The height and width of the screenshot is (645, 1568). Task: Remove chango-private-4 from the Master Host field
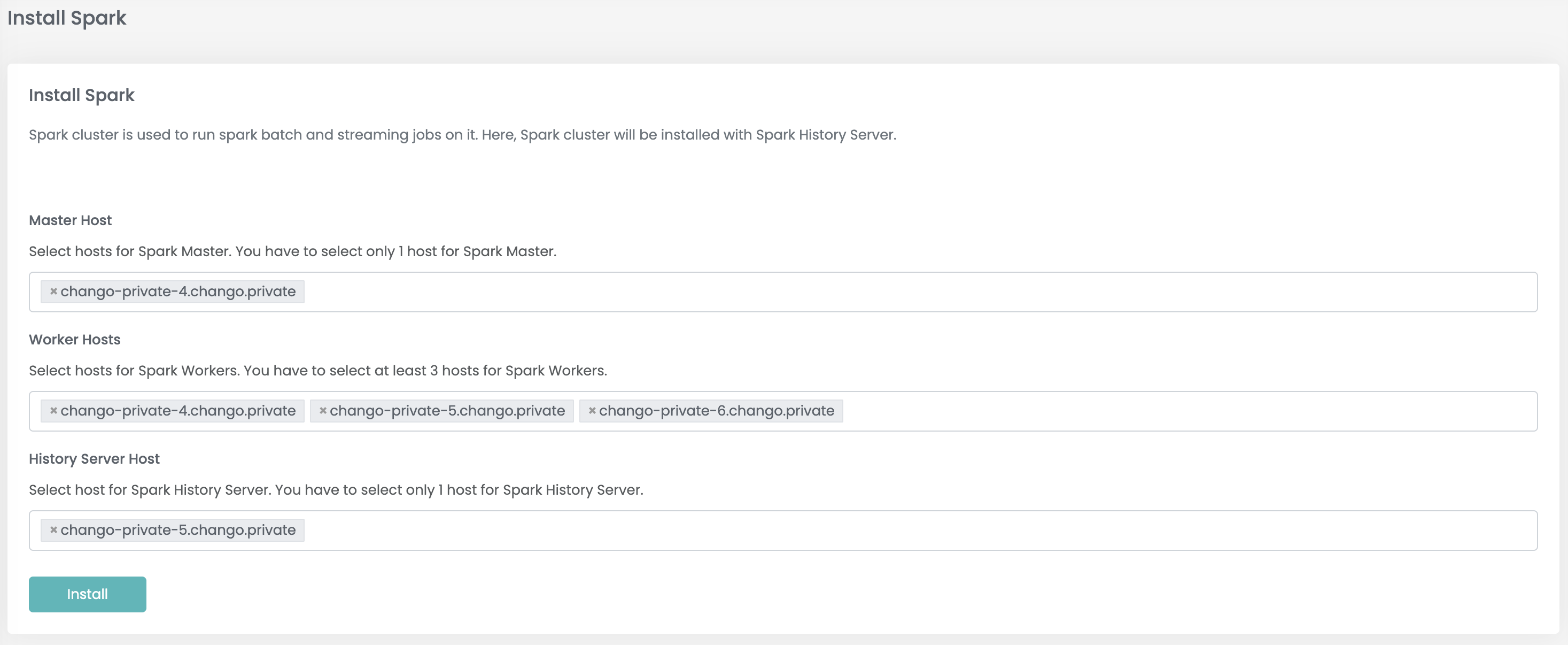coord(53,291)
